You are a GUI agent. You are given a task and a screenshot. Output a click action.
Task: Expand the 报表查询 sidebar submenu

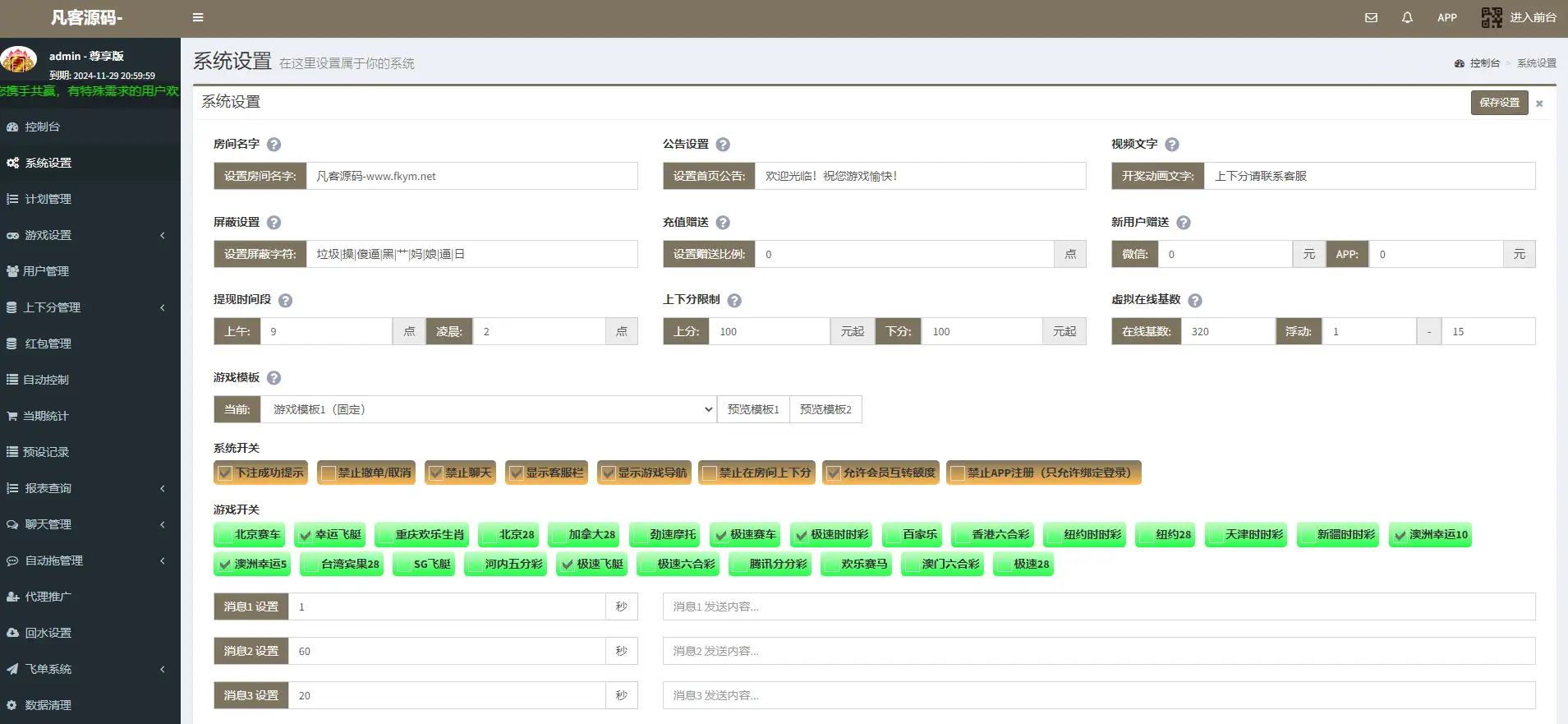(x=90, y=488)
